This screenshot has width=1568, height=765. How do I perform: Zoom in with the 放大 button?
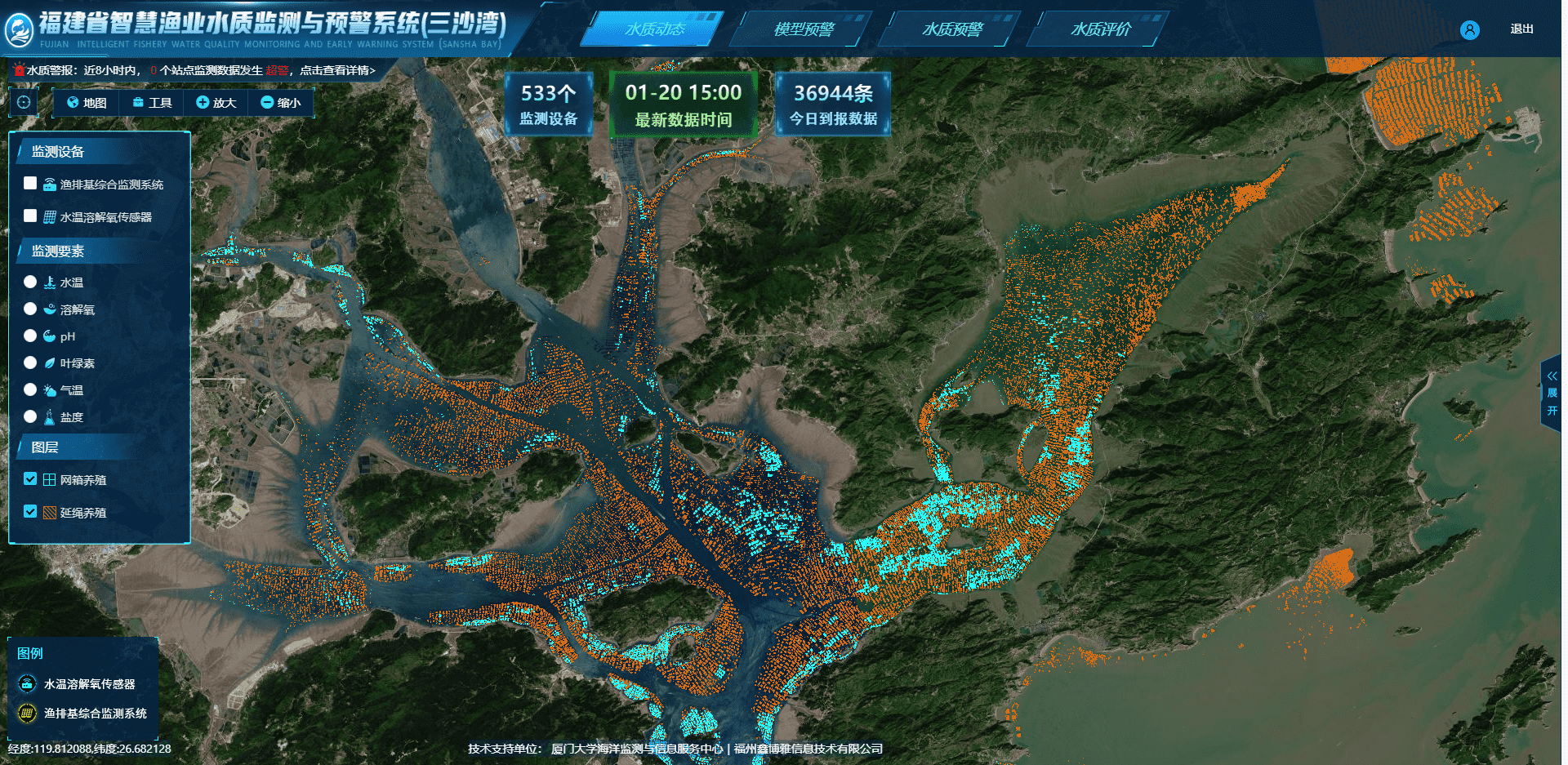(216, 103)
